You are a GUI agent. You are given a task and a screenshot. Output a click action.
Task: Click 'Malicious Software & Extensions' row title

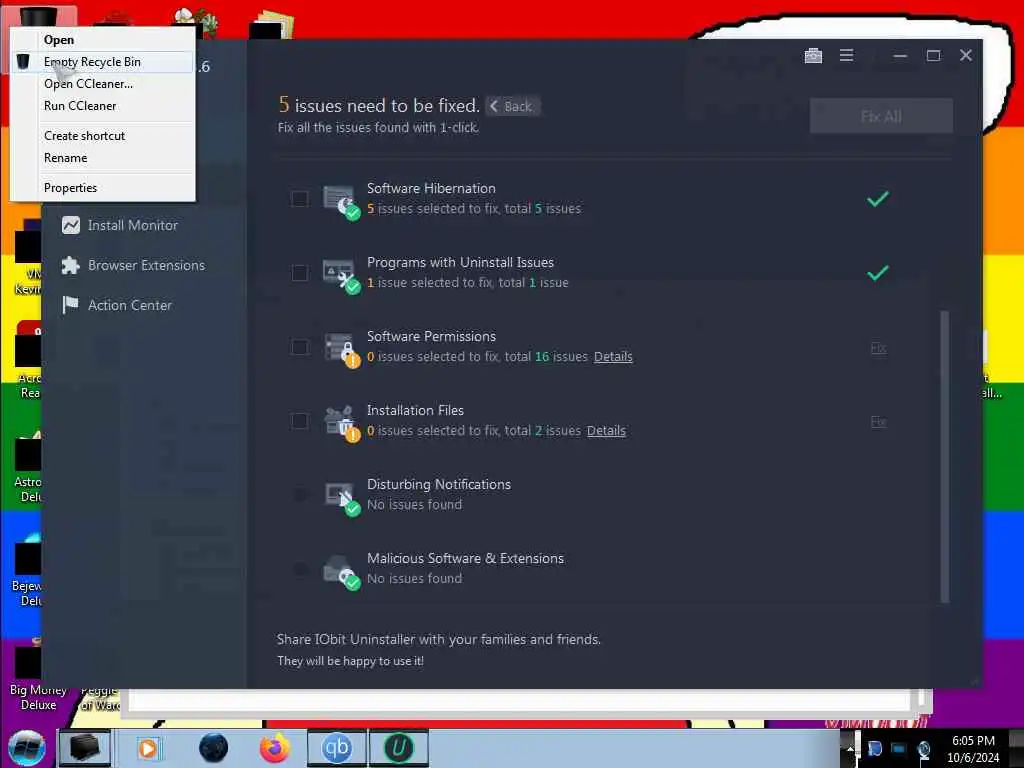pyautogui.click(x=465, y=558)
